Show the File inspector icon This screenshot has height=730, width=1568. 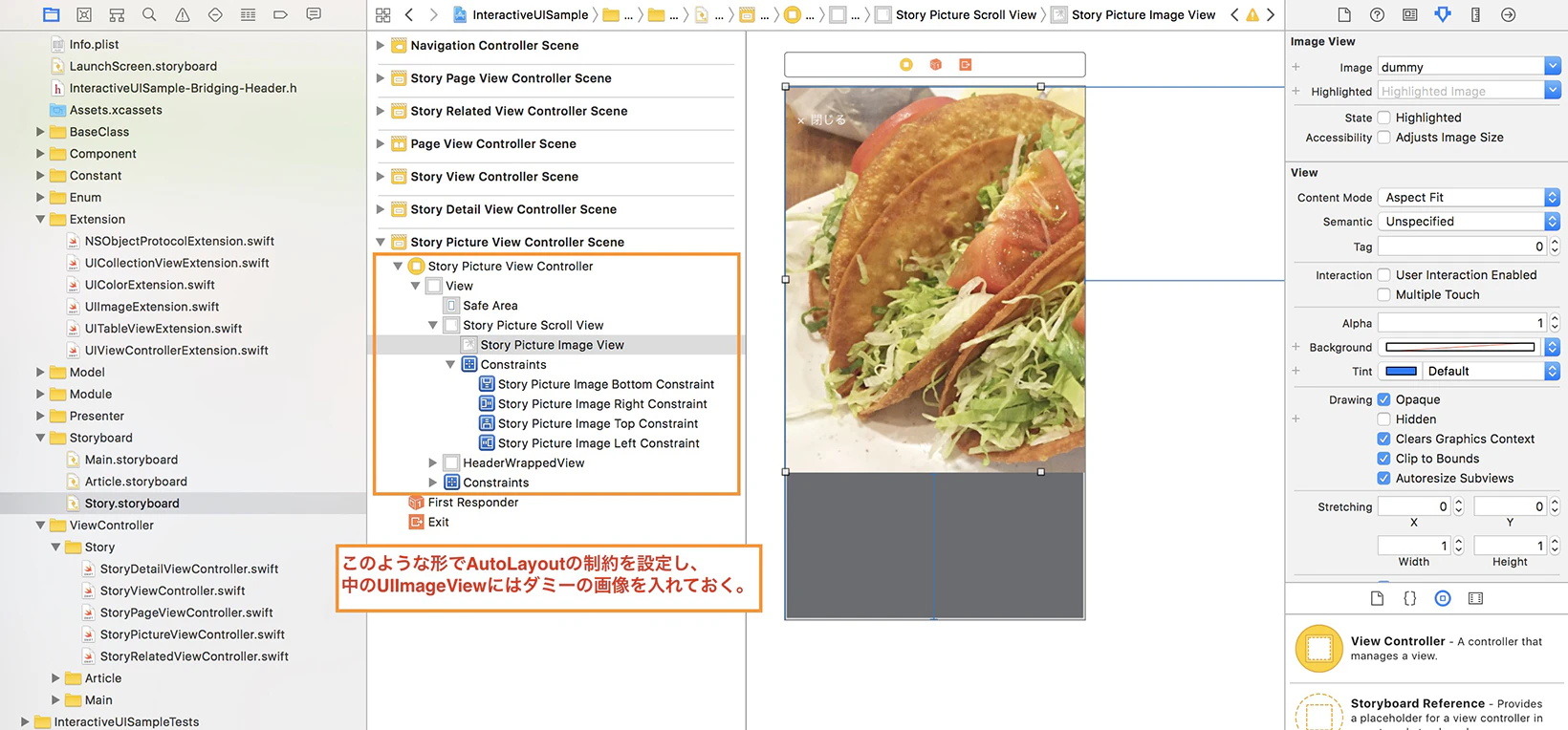pyautogui.click(x=1343, y=14)
